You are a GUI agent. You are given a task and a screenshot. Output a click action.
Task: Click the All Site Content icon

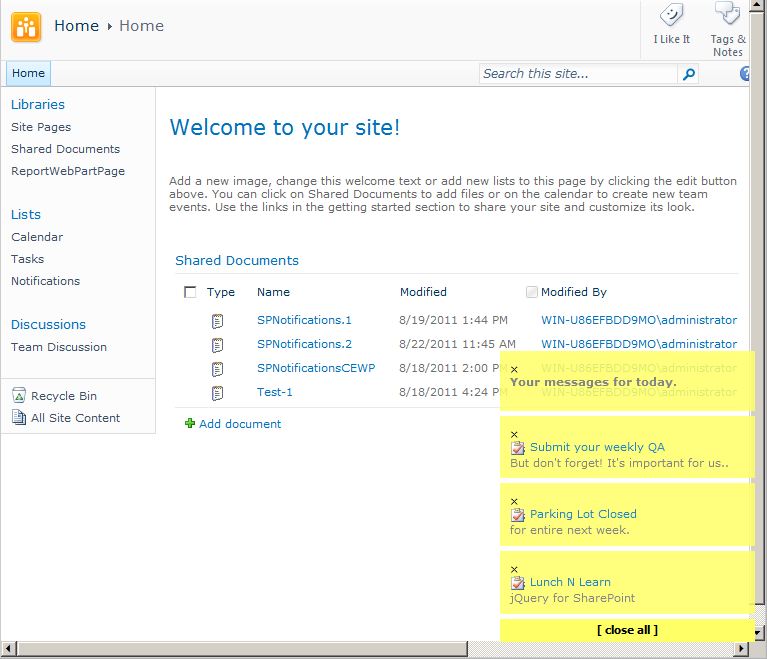point(19,418)
